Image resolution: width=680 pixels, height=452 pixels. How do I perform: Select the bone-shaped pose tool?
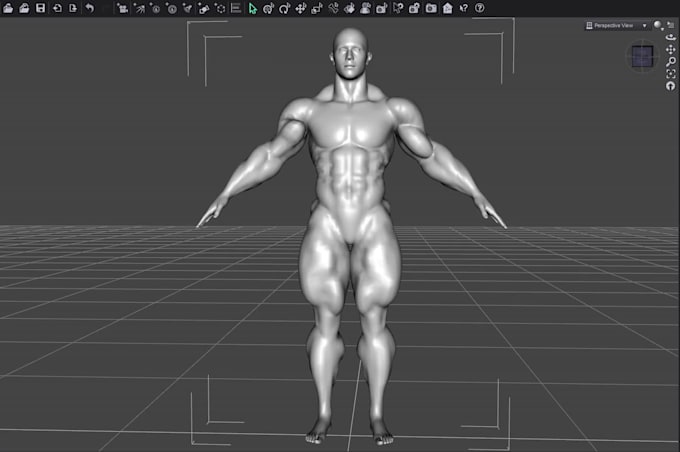[333, 8]
